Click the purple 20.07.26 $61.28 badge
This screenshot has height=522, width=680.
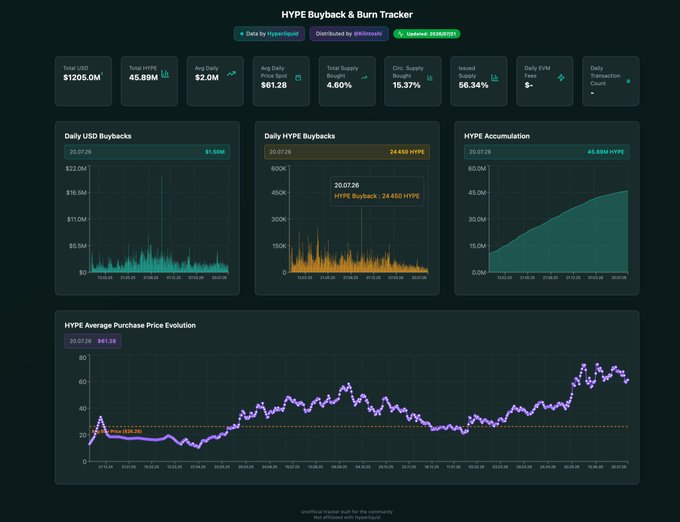click(93, 341)
